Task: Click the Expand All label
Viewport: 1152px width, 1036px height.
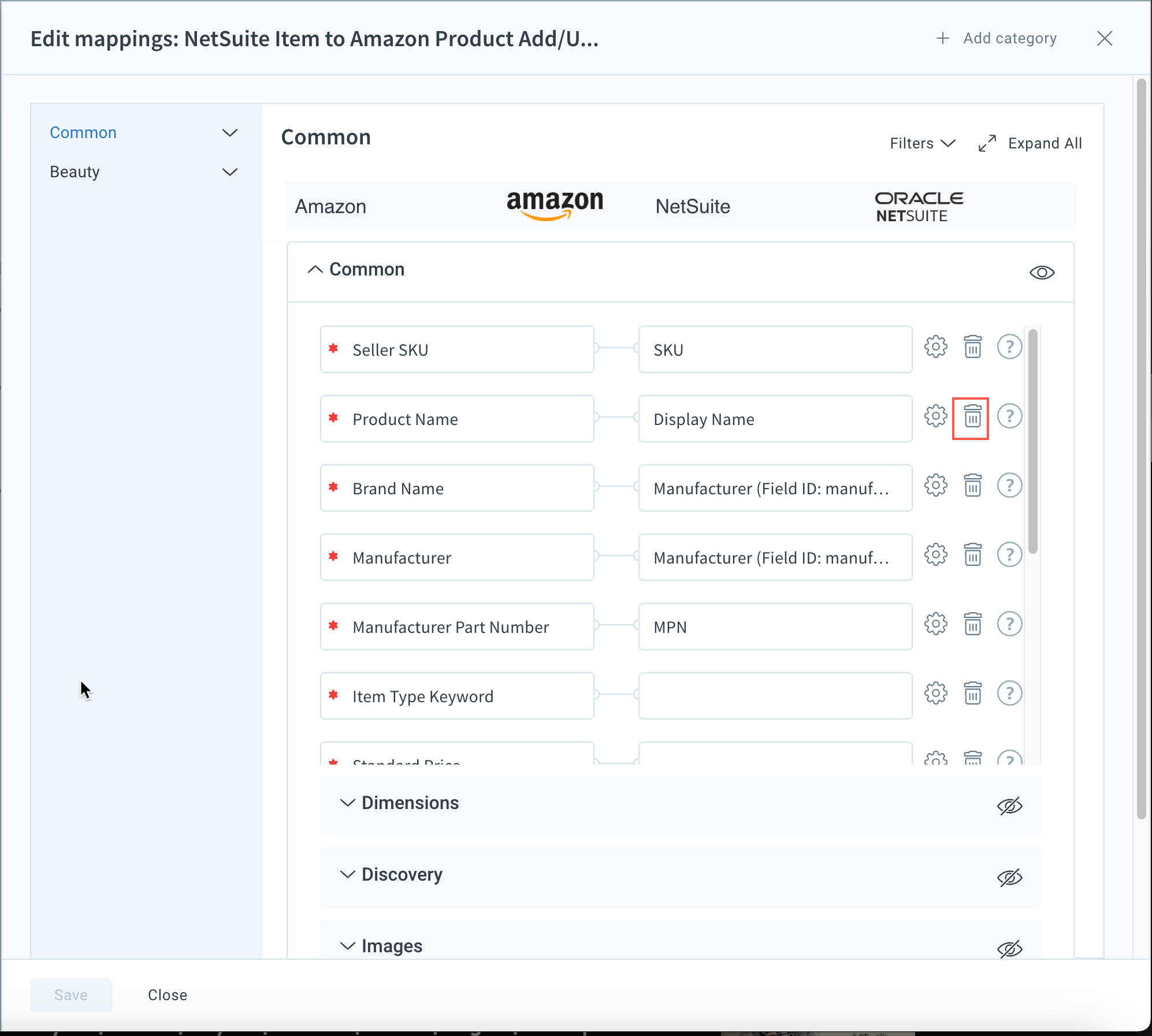Action: (1045, 143)
